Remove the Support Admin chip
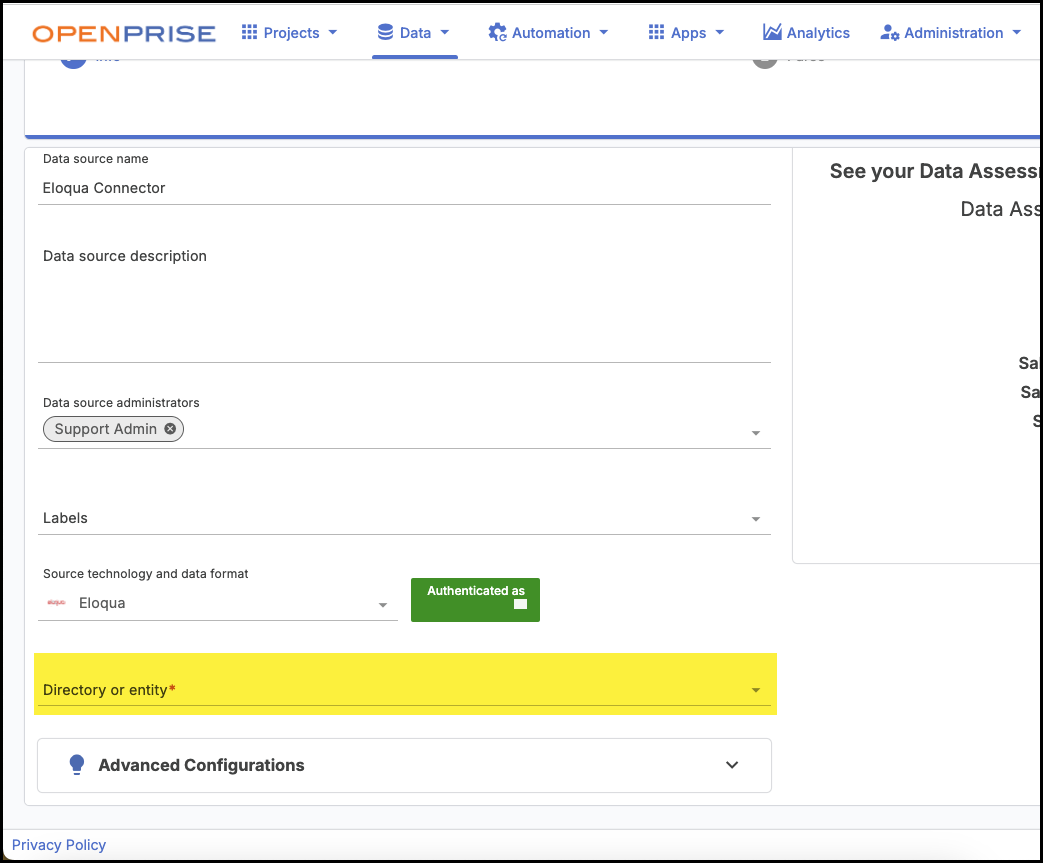Screen dimensions: 1043x863 (x=170, y=429)
